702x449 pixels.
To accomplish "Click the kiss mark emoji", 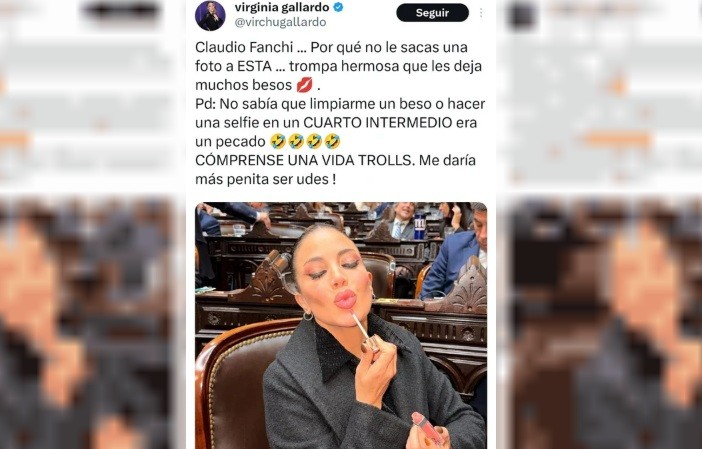I will pyautogui.click(x=305, y=85).
